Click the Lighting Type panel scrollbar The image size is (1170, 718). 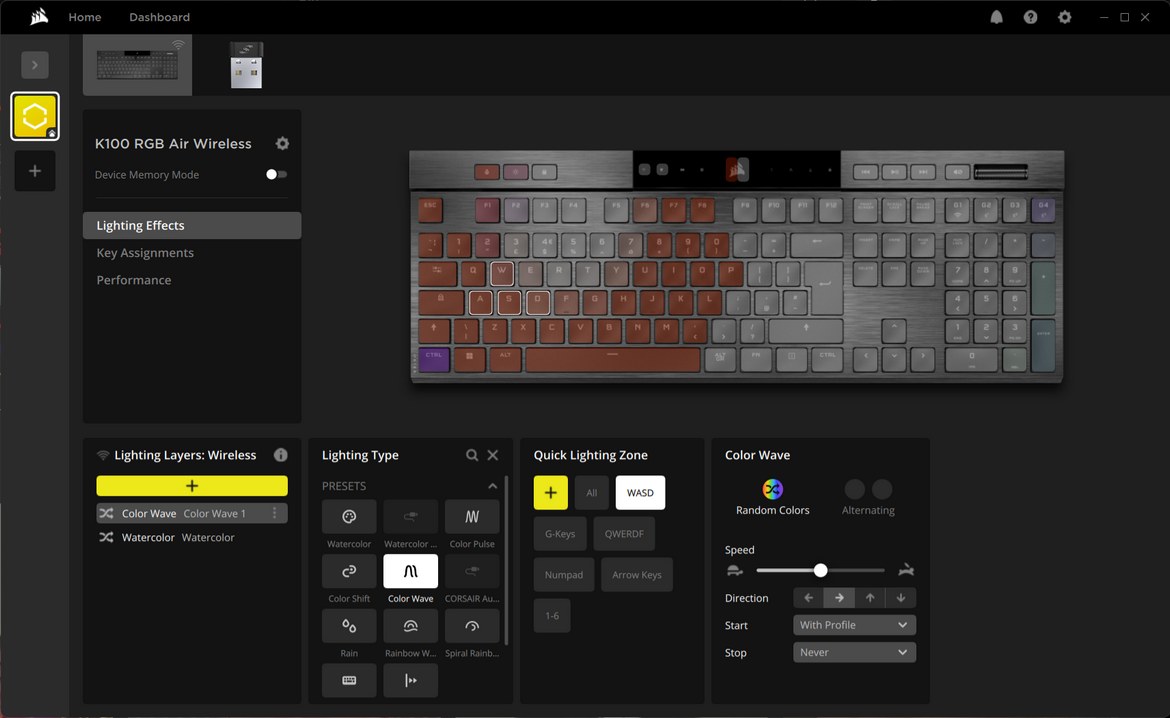point(507,560)
